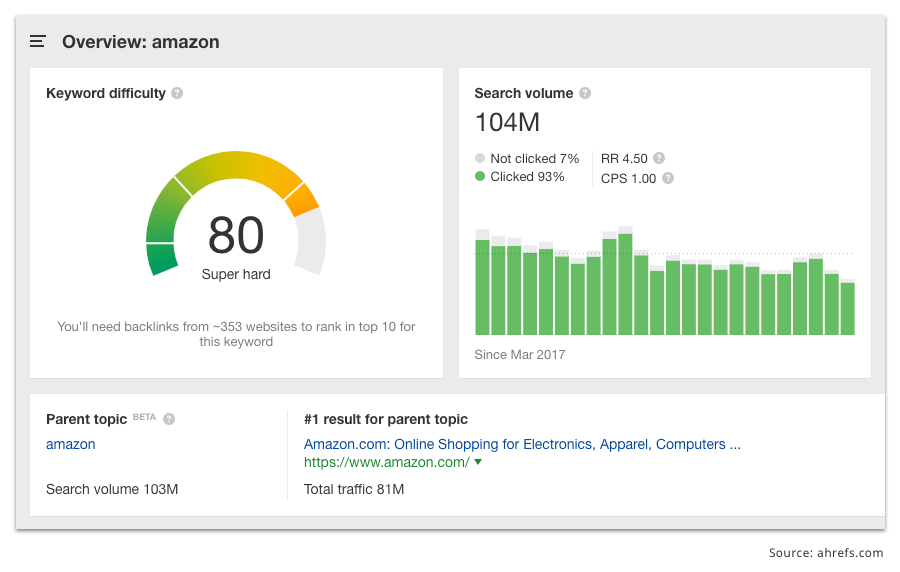The image size is (900, 572).
Task: Click the keyword difficulty gauge score 80
Action: (236, 235)
